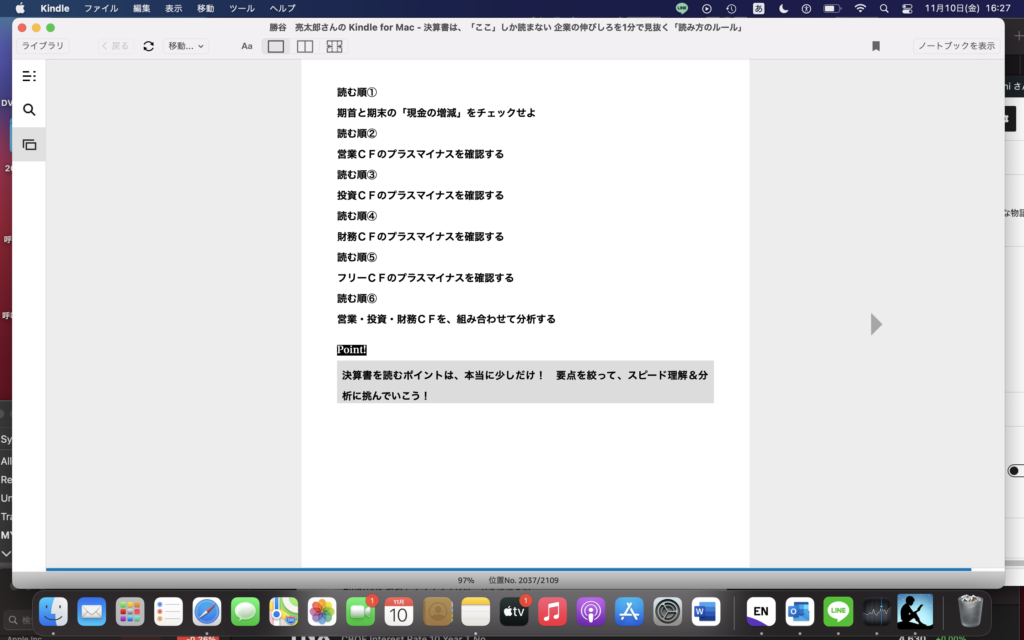The image size is (1024, 640).
Task: Open the 表示 menu
Action: (173, 8)
